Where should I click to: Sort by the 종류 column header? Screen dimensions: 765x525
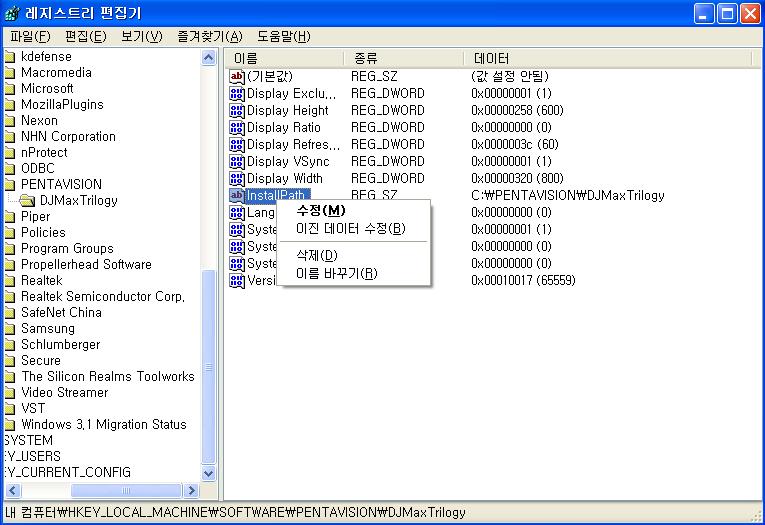403,59
